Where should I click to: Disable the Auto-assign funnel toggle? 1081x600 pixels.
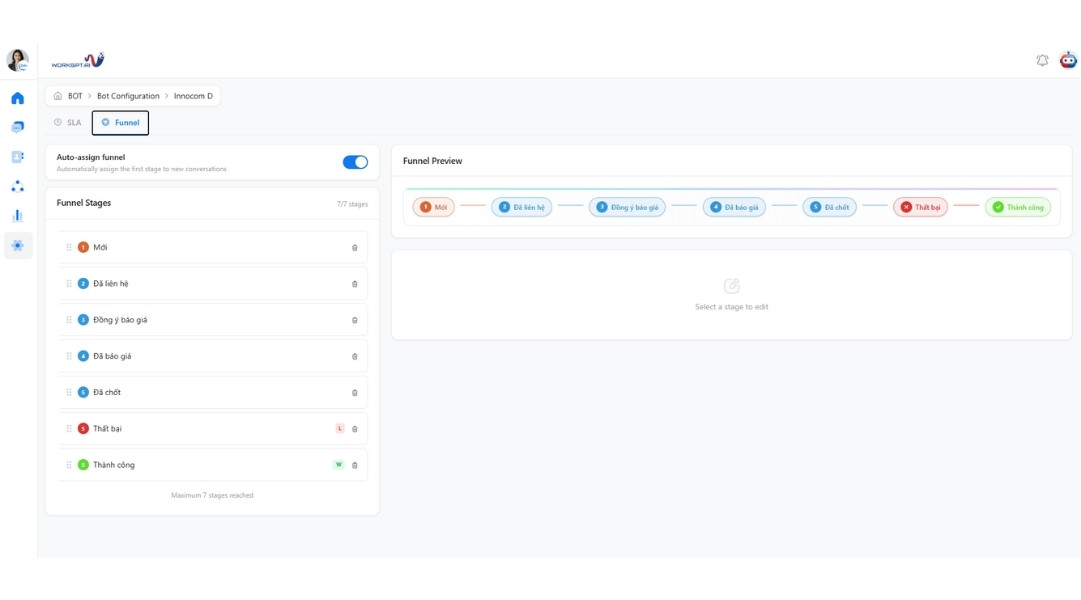pos(355,162)
